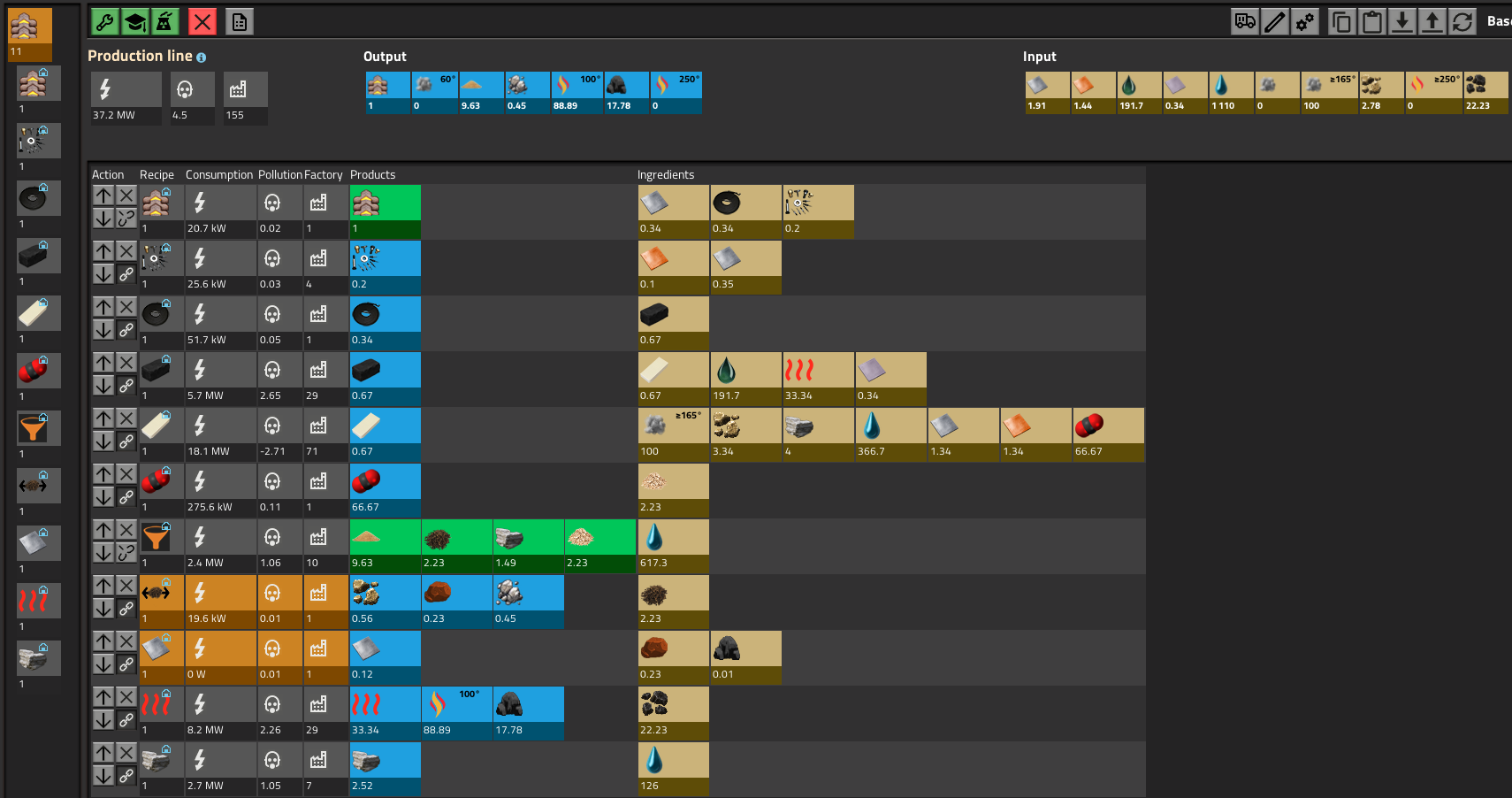Remove the 18.1 MW recipe row
1512x798 pixels.
[x=126, y=418]
